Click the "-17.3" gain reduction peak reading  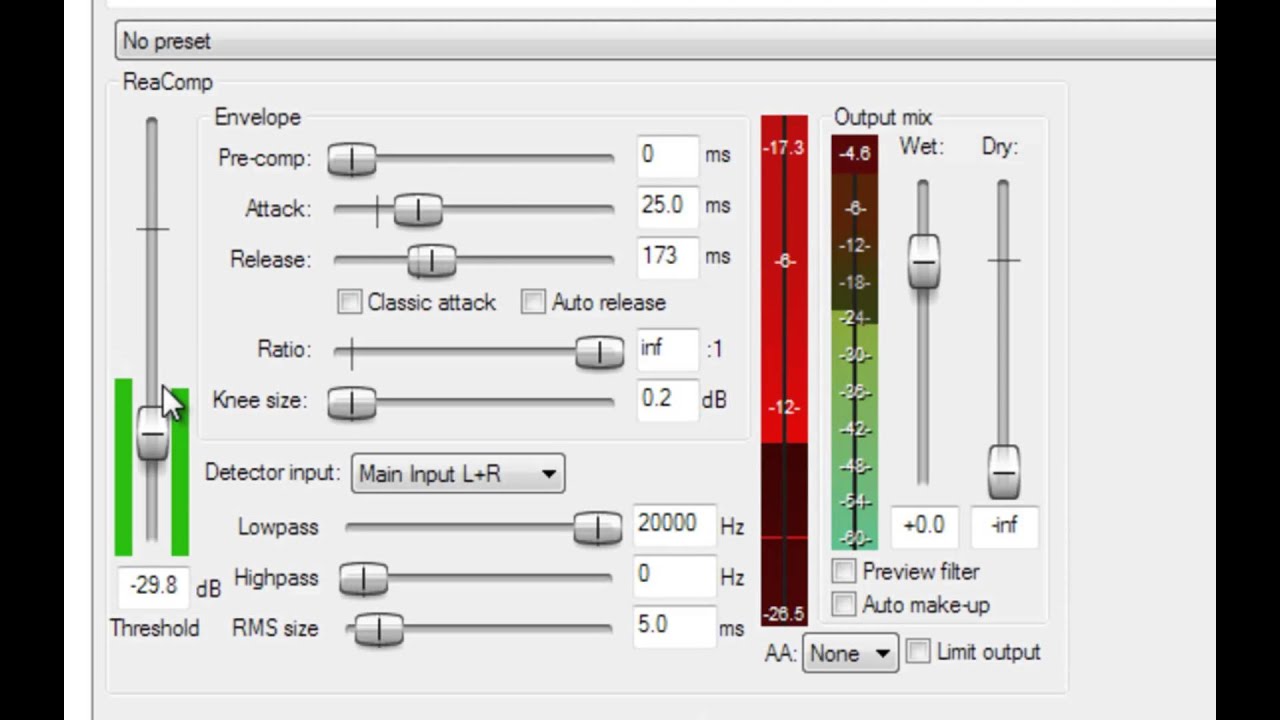point(783,148)
